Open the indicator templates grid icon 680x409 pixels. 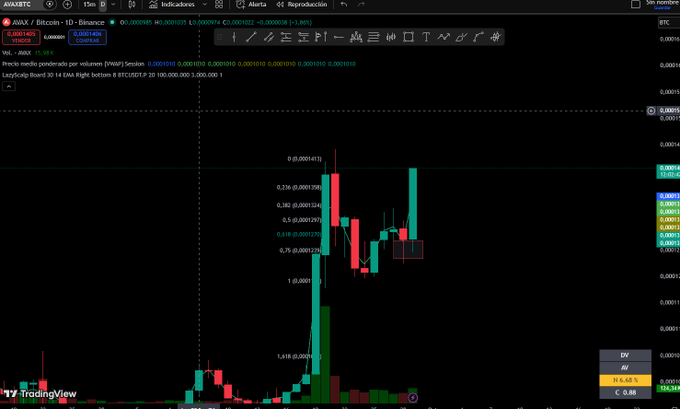pyautogui.click(x=219, y=4)
